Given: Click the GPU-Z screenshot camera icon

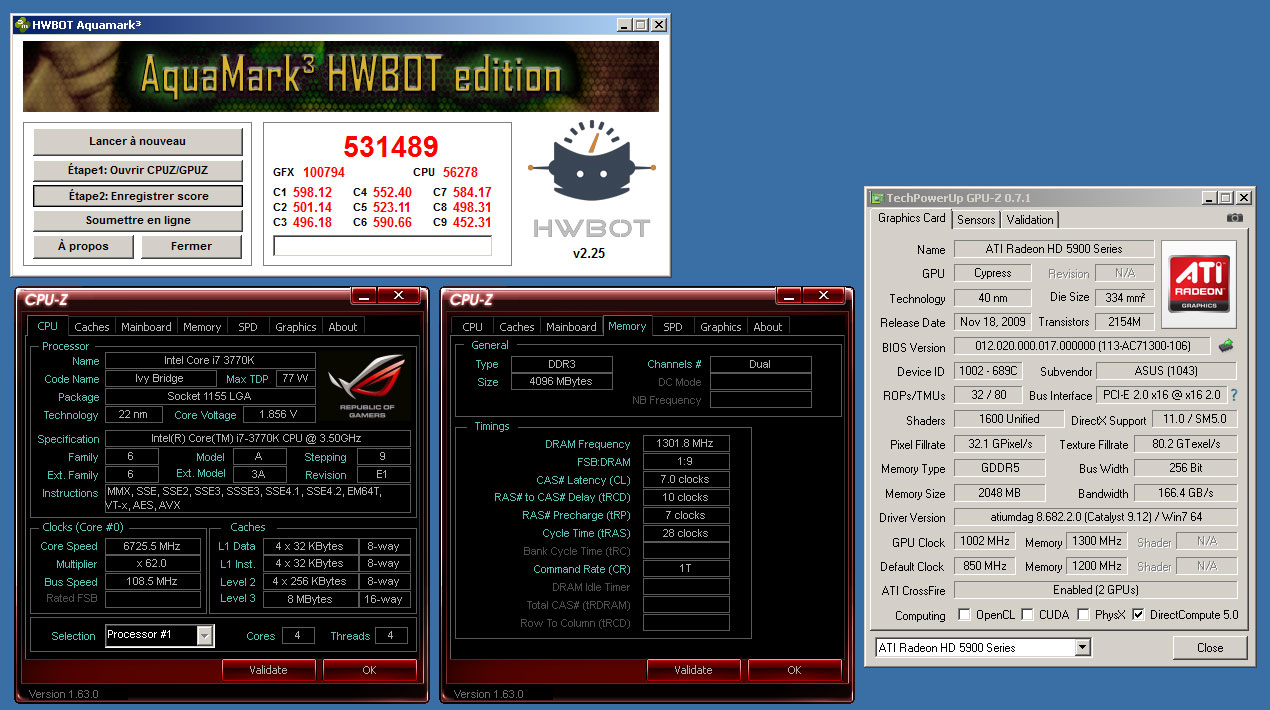Looking at the screenshot, I should [1235, 218].
